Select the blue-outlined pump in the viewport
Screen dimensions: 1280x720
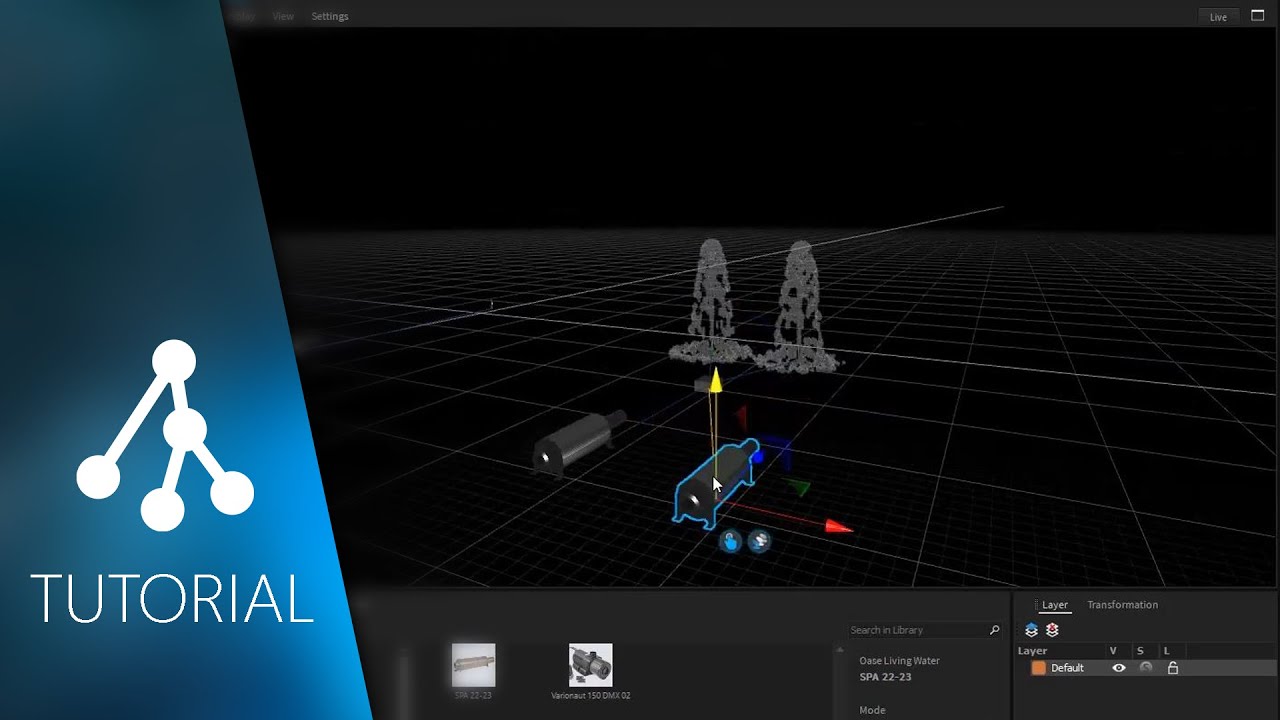click(715, 483)
